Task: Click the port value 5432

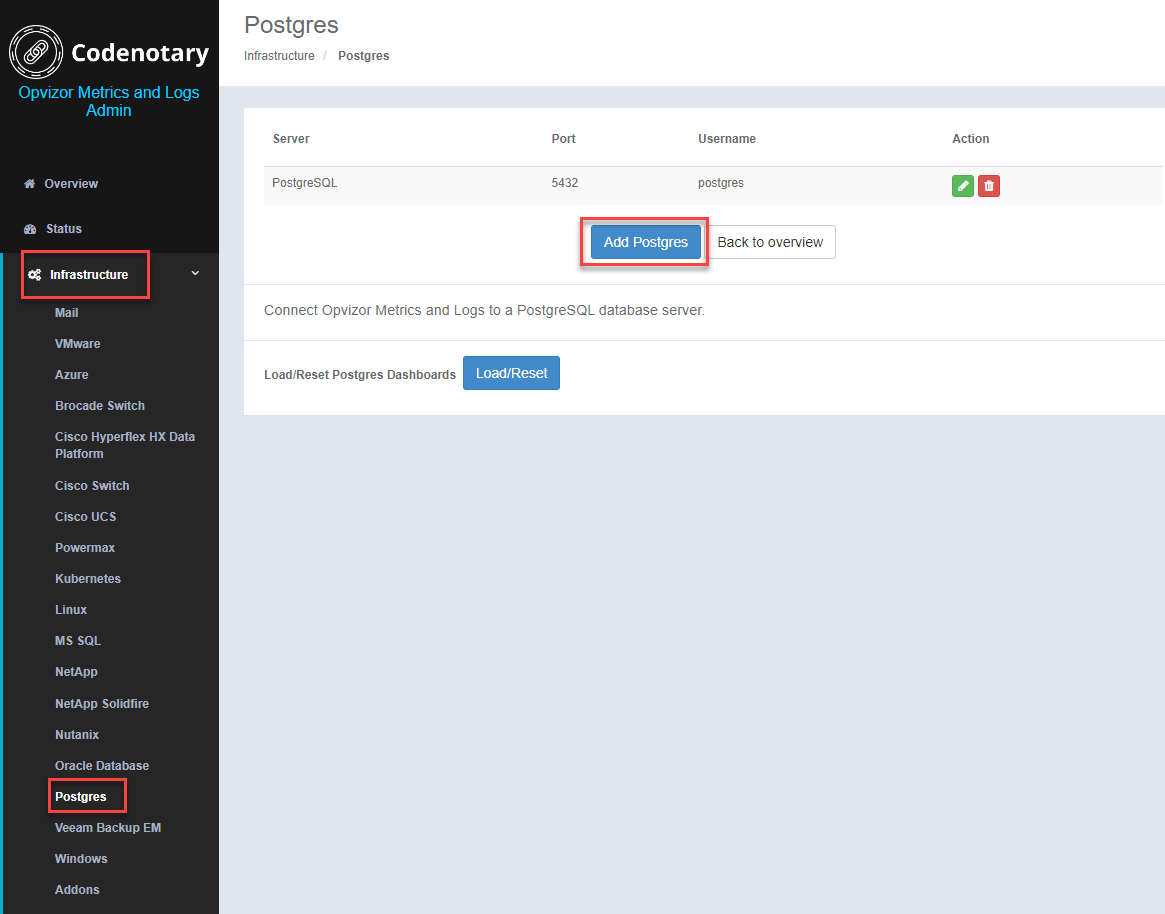Action: pos(565,183)
